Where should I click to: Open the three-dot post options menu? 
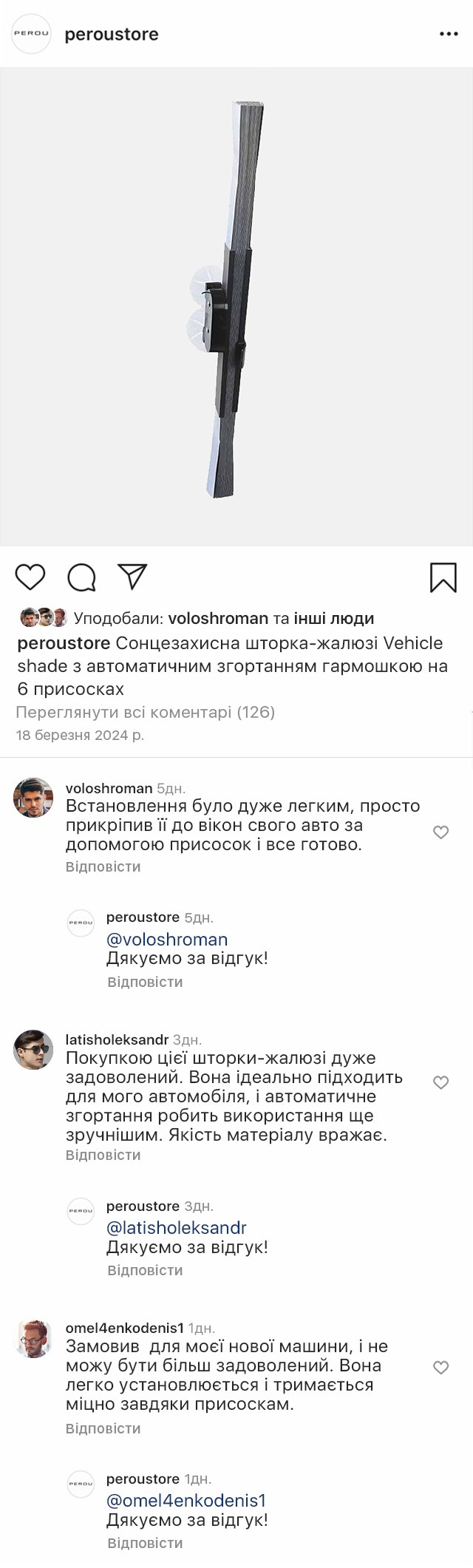[449, 34]
